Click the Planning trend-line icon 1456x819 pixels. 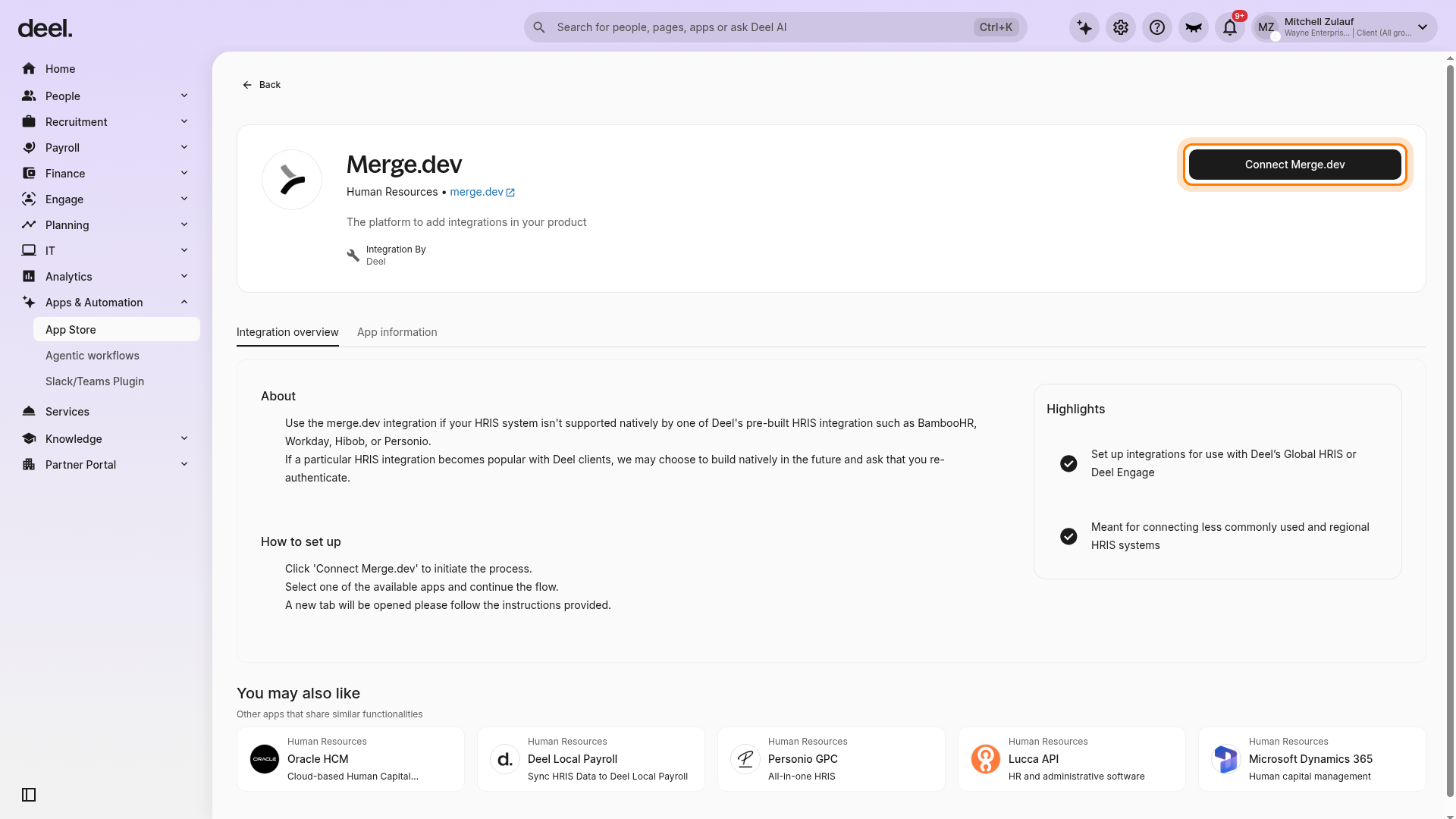pyautogui.click(x=29, y=225)
